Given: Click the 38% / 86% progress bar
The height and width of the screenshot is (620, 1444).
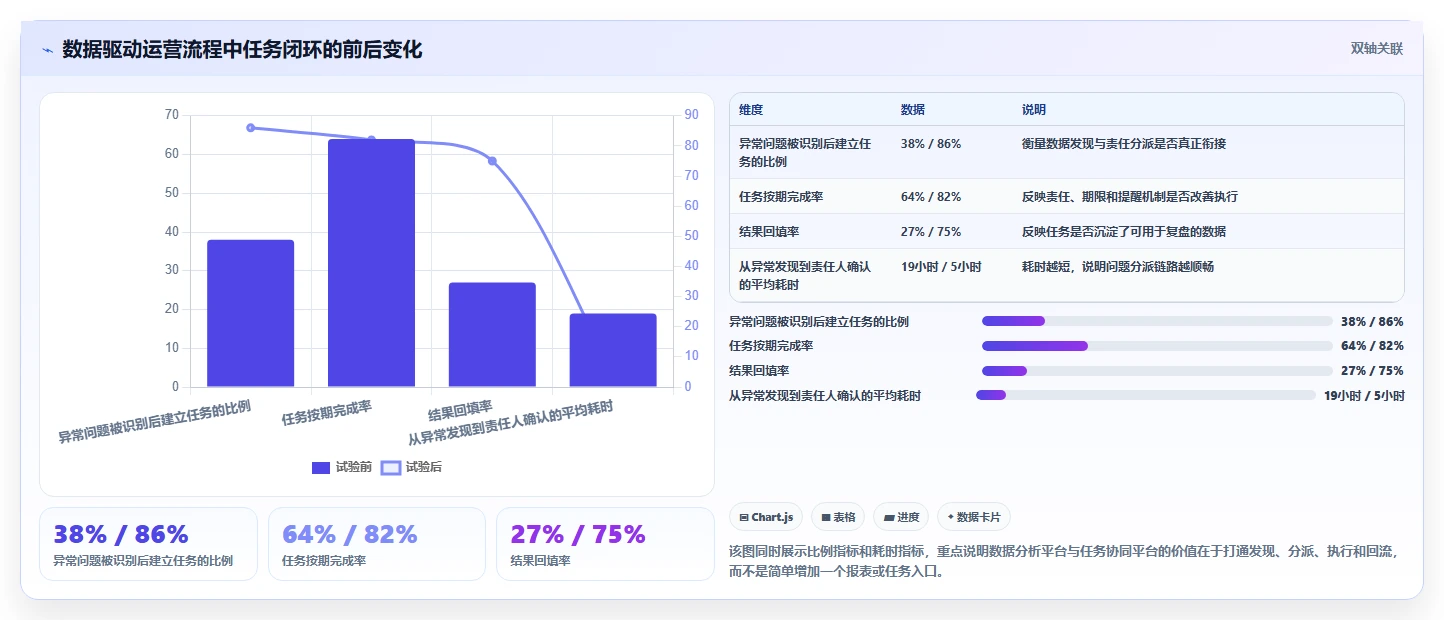Looking at the screenshot, I should pos(1157,321).
